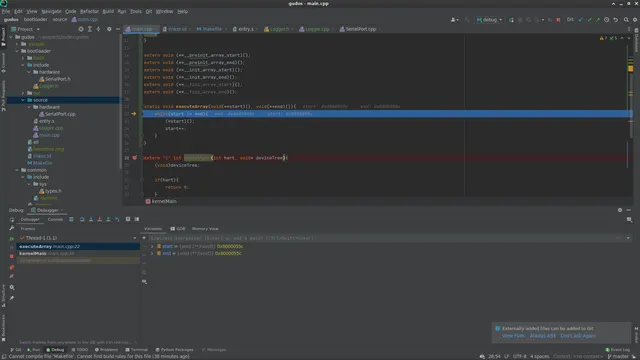Open the File menu

click(x=6, y=11)
